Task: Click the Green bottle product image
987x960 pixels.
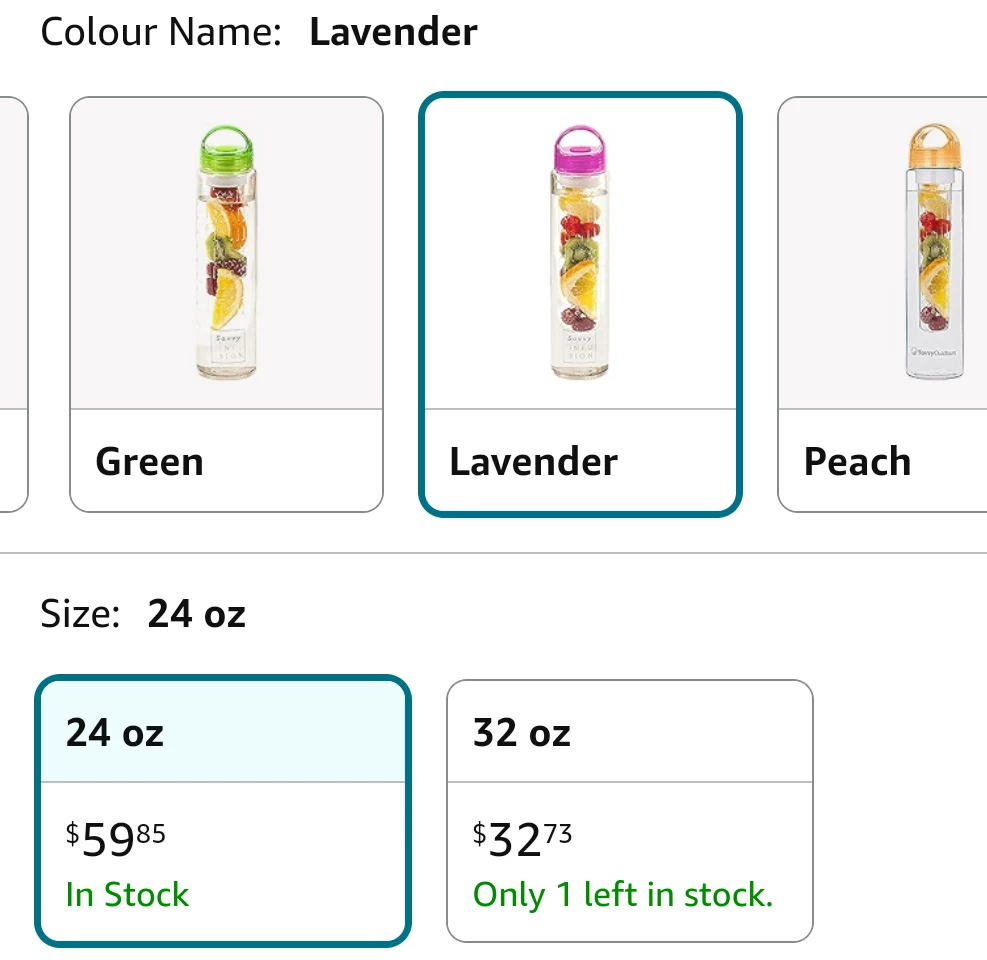Action: click(x=225, y=250)
